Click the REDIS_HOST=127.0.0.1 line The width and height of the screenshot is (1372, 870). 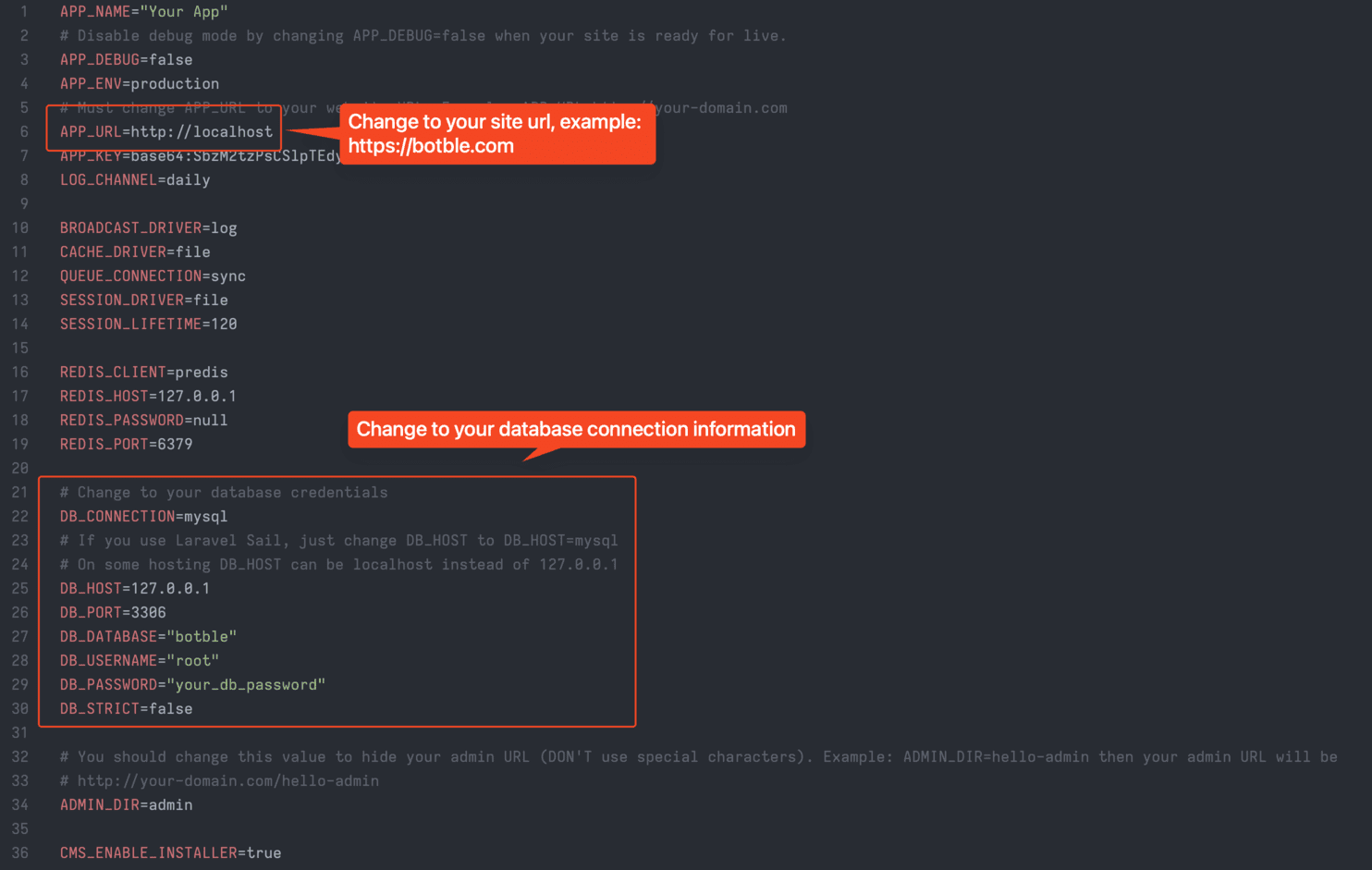(x=148, y=397)
